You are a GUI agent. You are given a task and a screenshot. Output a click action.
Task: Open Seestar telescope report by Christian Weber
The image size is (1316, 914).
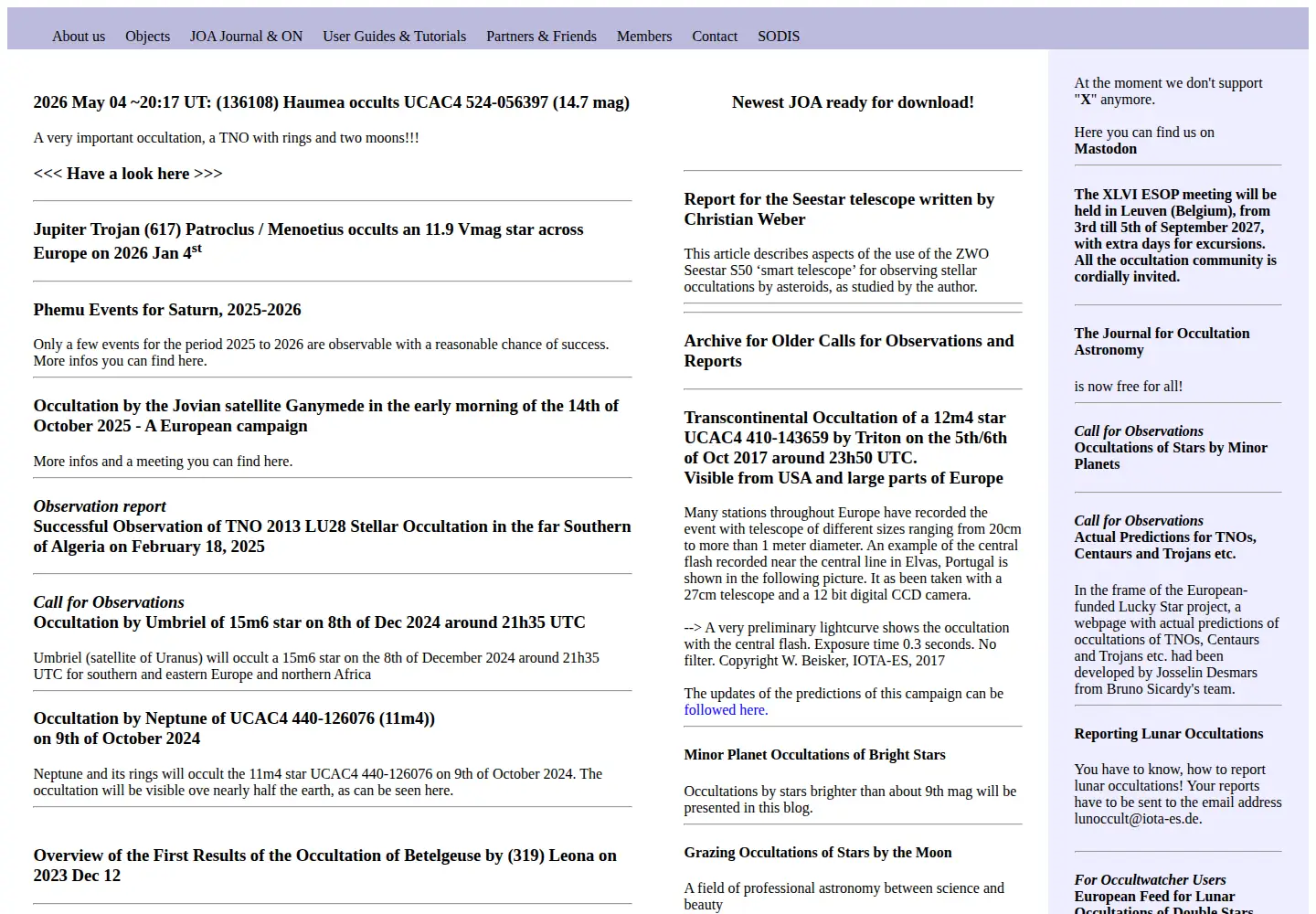(x=839, y=209)
